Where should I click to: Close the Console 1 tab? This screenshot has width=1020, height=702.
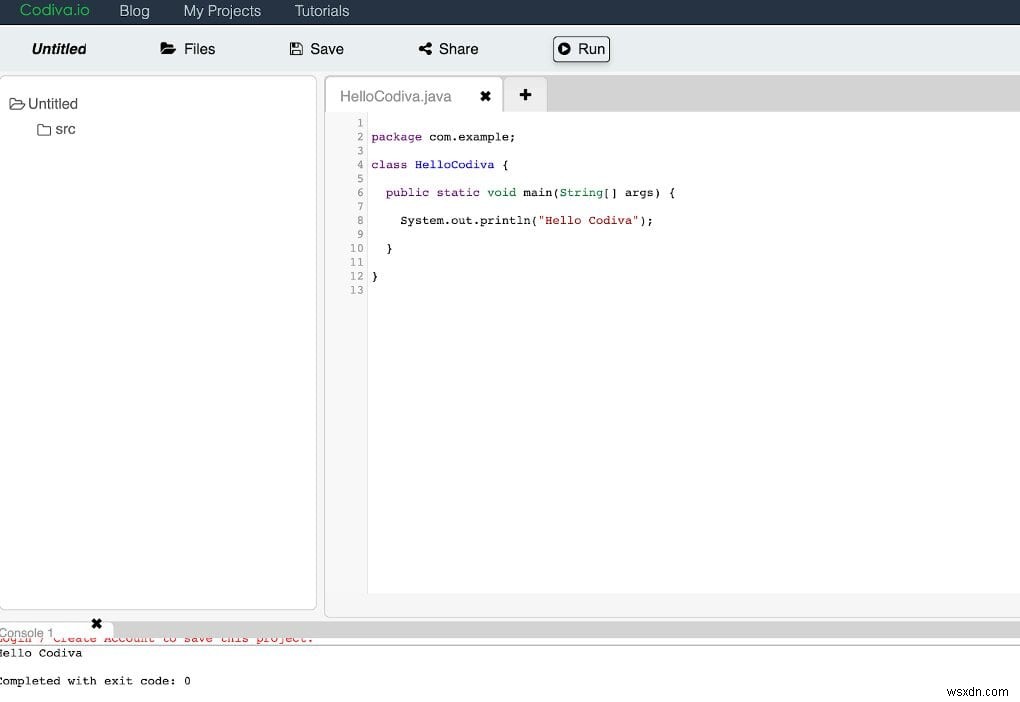[x=97, y=623]
